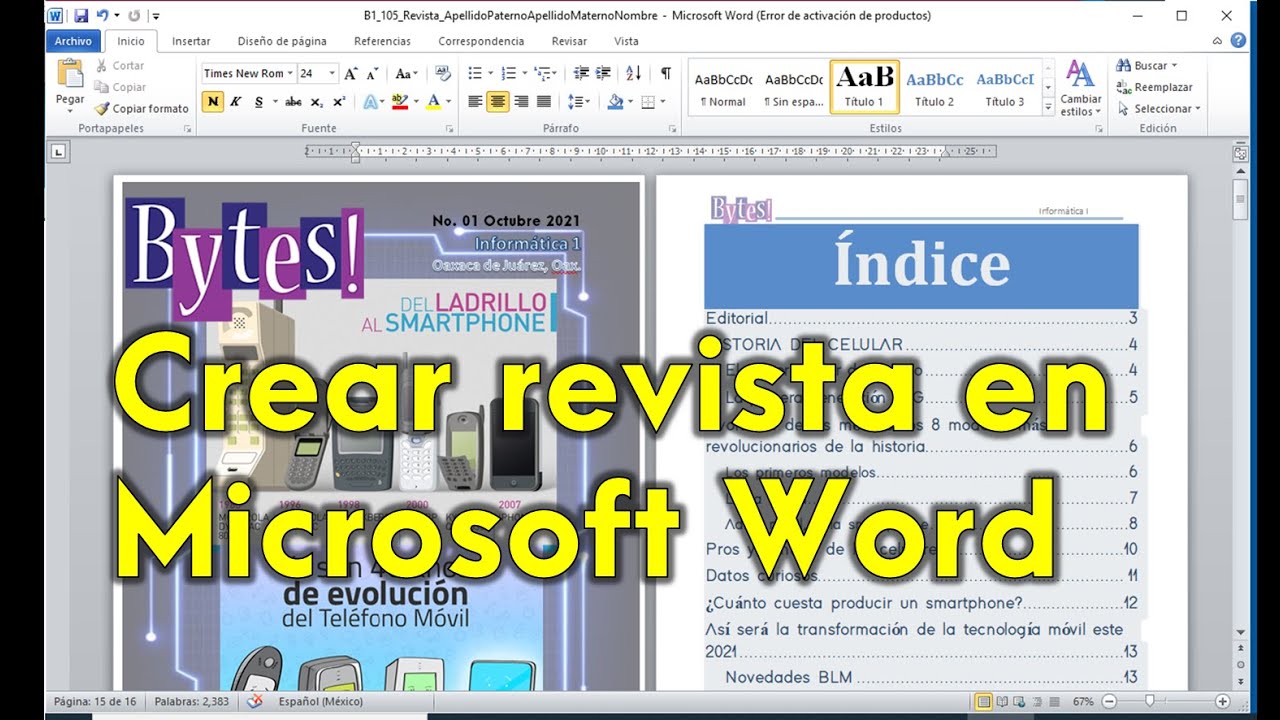The height and width of the screenshot is (720, 1280).
Task: Click the Undo arrow icon
Action: click(102, 15)
